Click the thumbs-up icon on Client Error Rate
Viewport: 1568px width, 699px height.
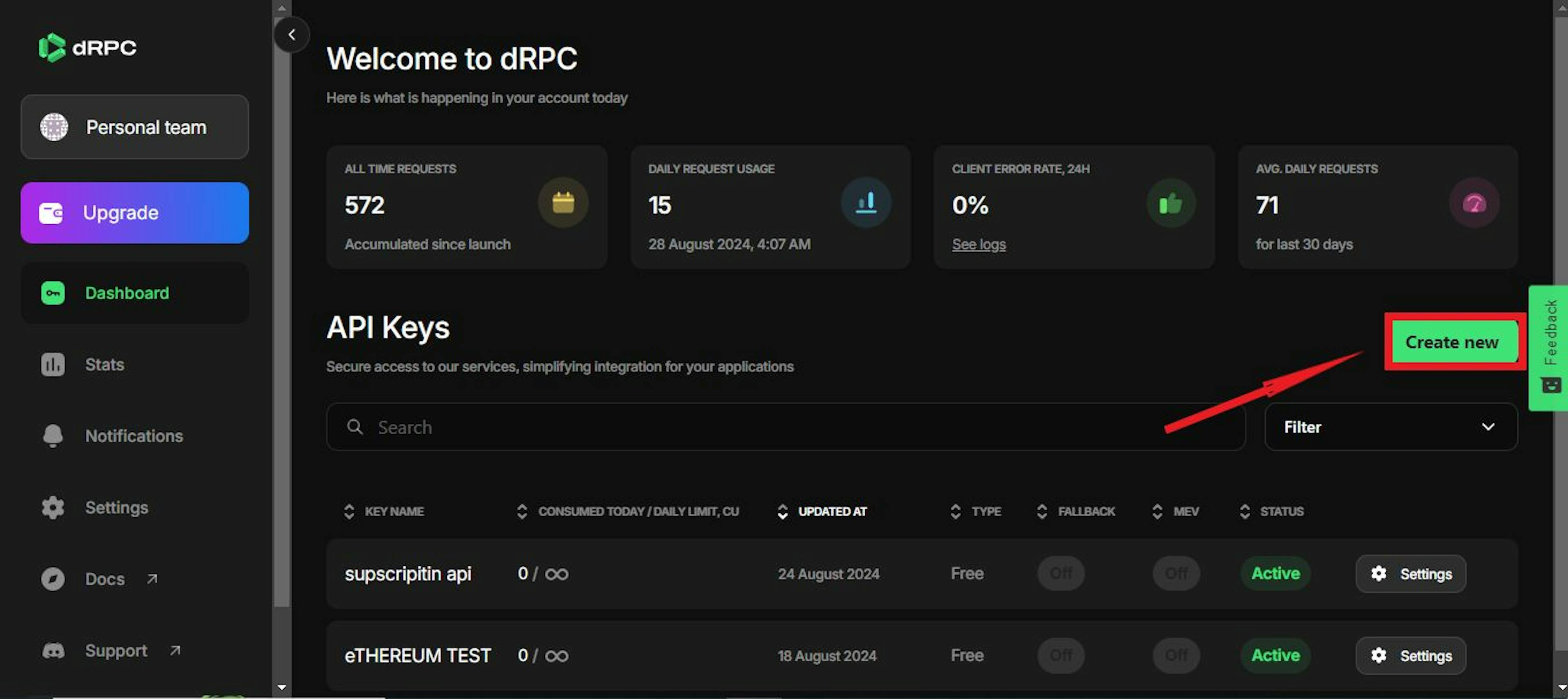[1171, 203]
